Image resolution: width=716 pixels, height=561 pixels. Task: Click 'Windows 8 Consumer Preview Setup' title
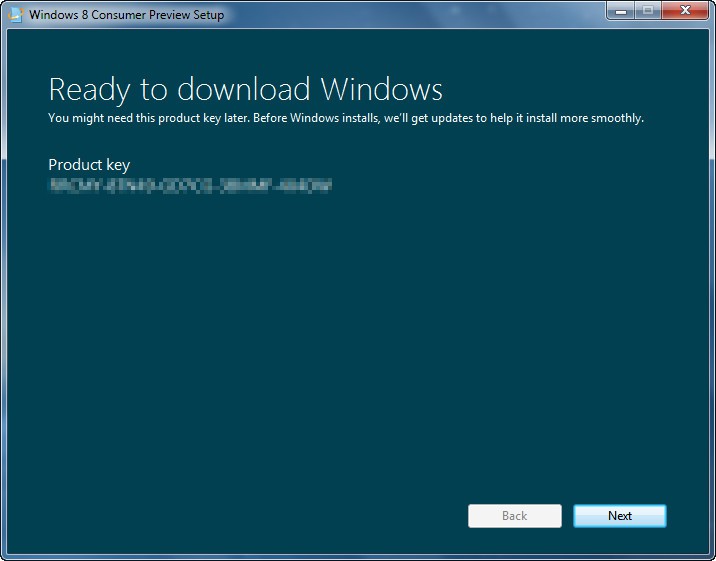(126, 15)
